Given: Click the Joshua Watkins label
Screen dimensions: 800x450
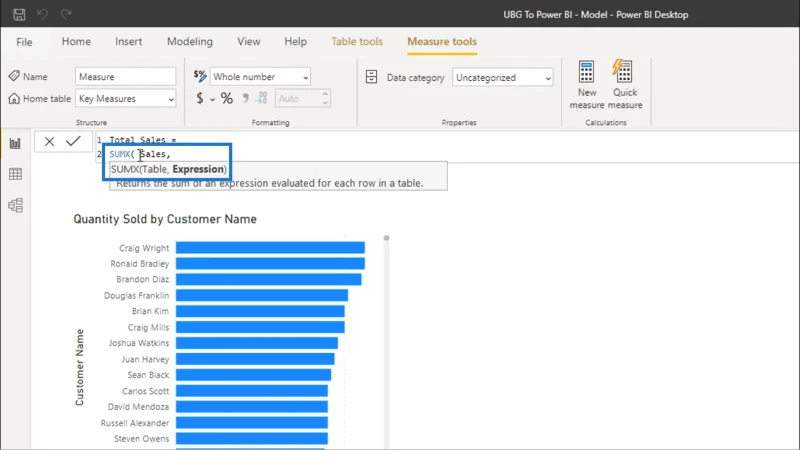Looking at the screenshot, I should click(139, 343).
